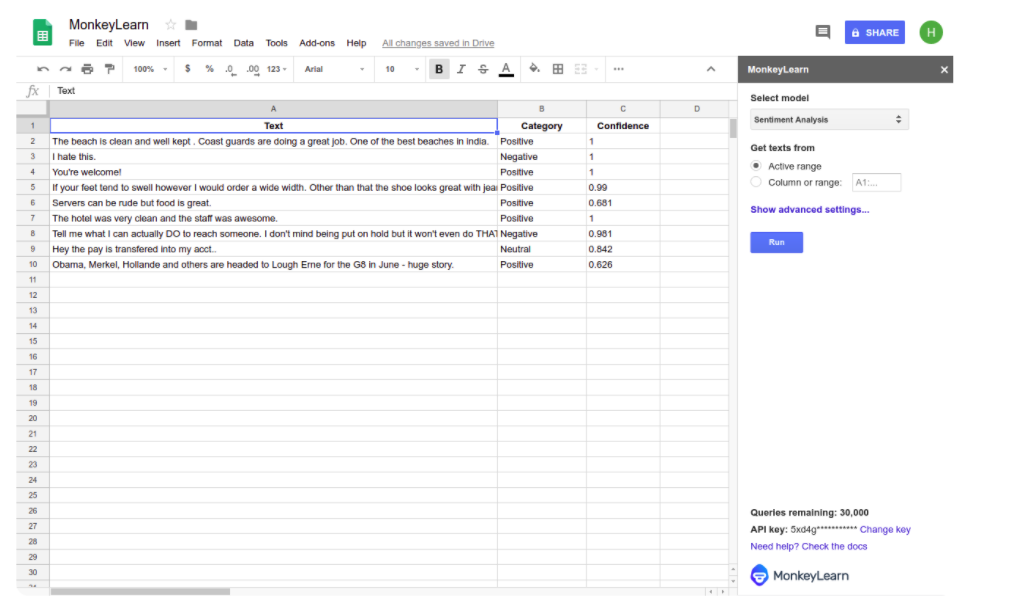The image size is (1020, 614).
Task: Click the Print icon
Action: [x=87, y=69]
